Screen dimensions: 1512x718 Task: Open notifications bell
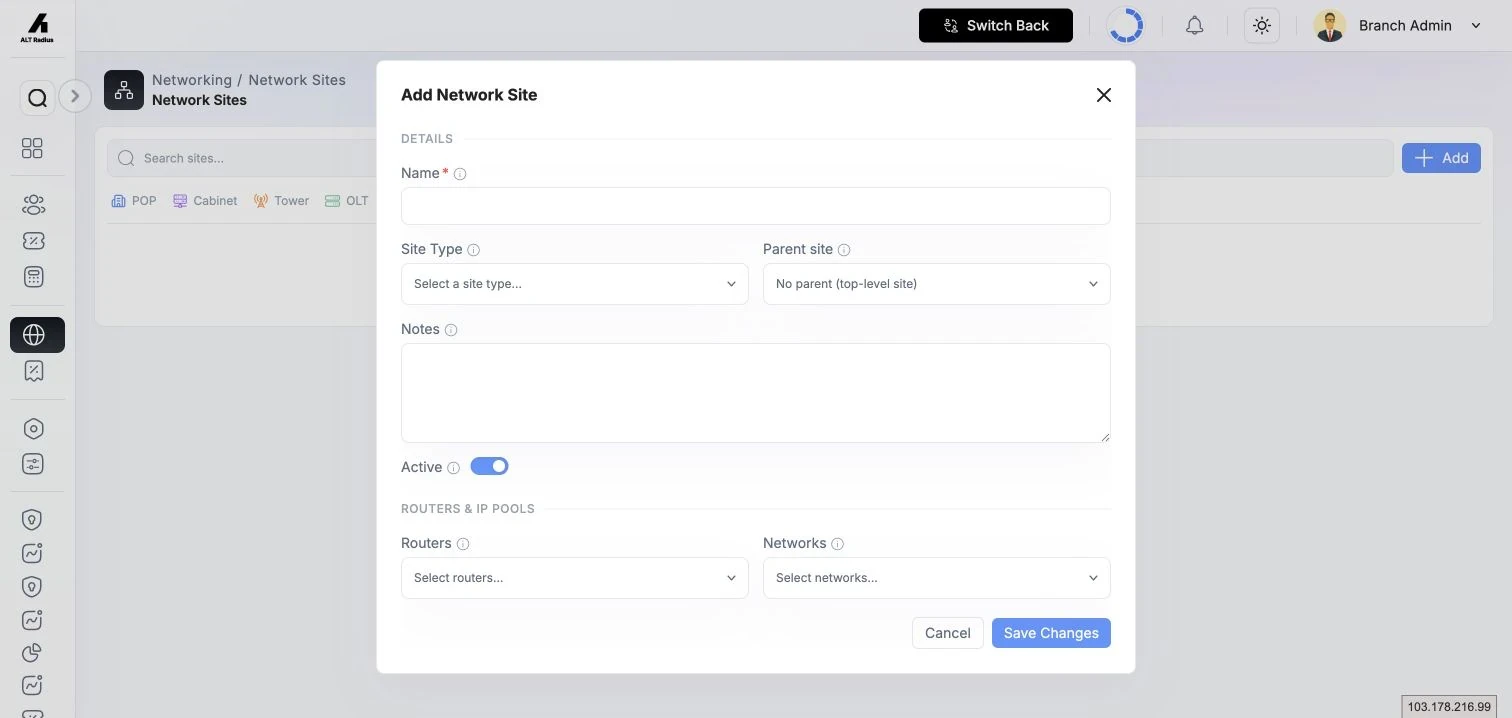[x=1194, y=26]
